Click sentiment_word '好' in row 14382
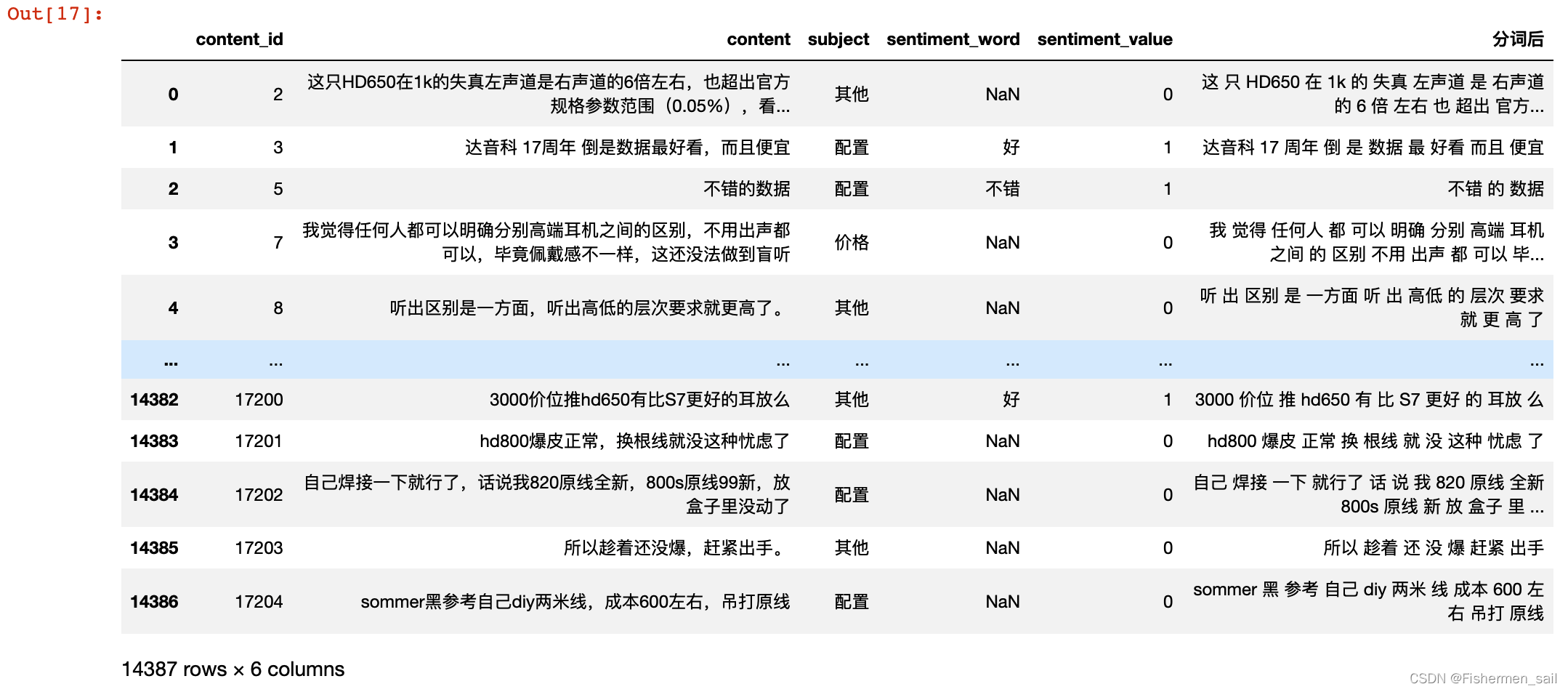This screenshot has width=1568, height=692. click(x=1011, y=400)
